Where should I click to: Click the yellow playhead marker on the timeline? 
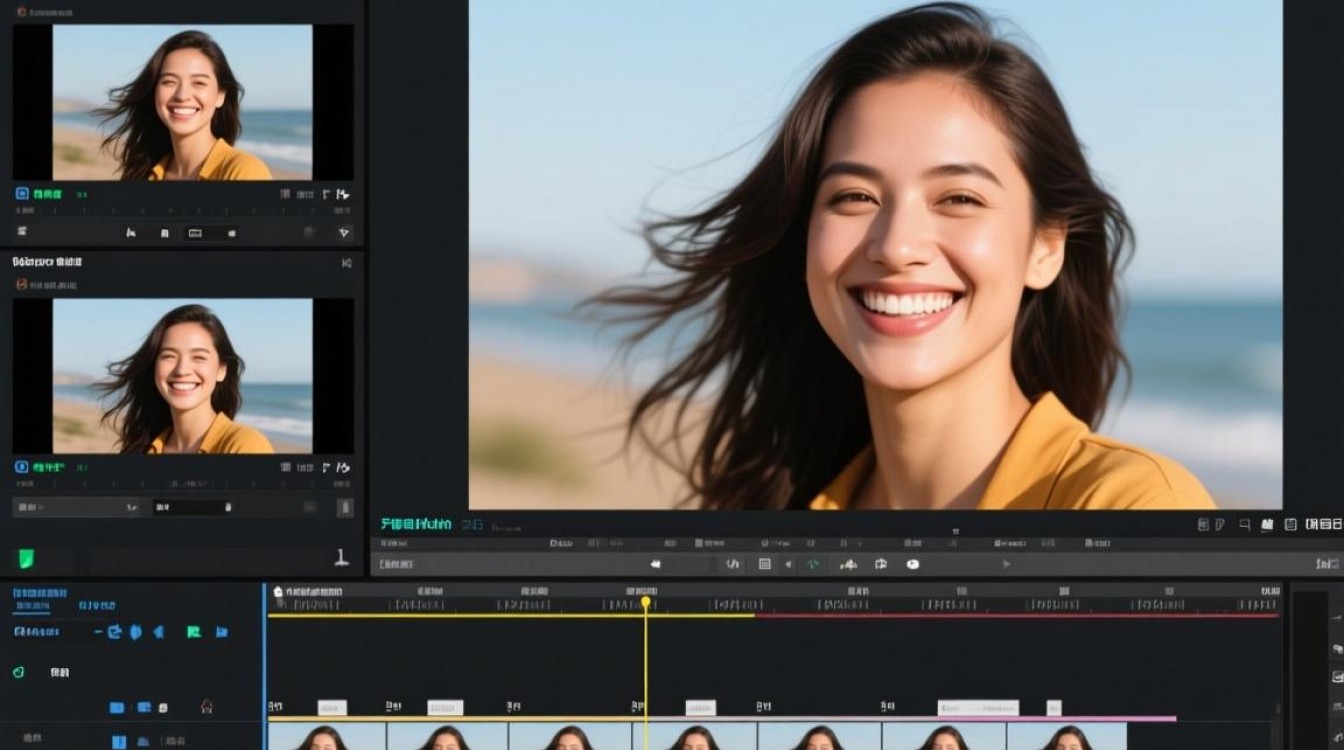click(x=646, y=602)
